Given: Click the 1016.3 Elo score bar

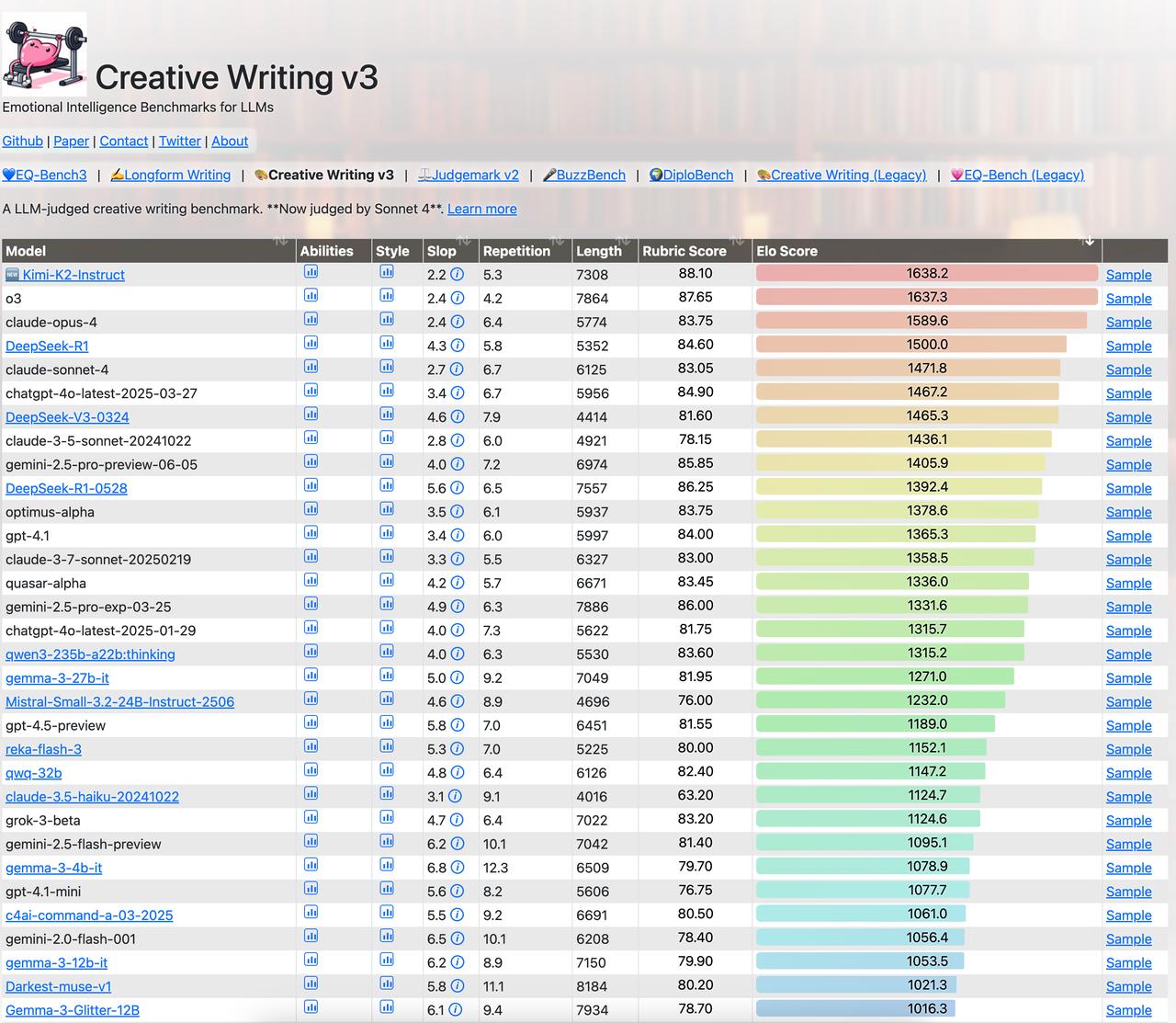Looking at the screenshot, I should 855,1008.
